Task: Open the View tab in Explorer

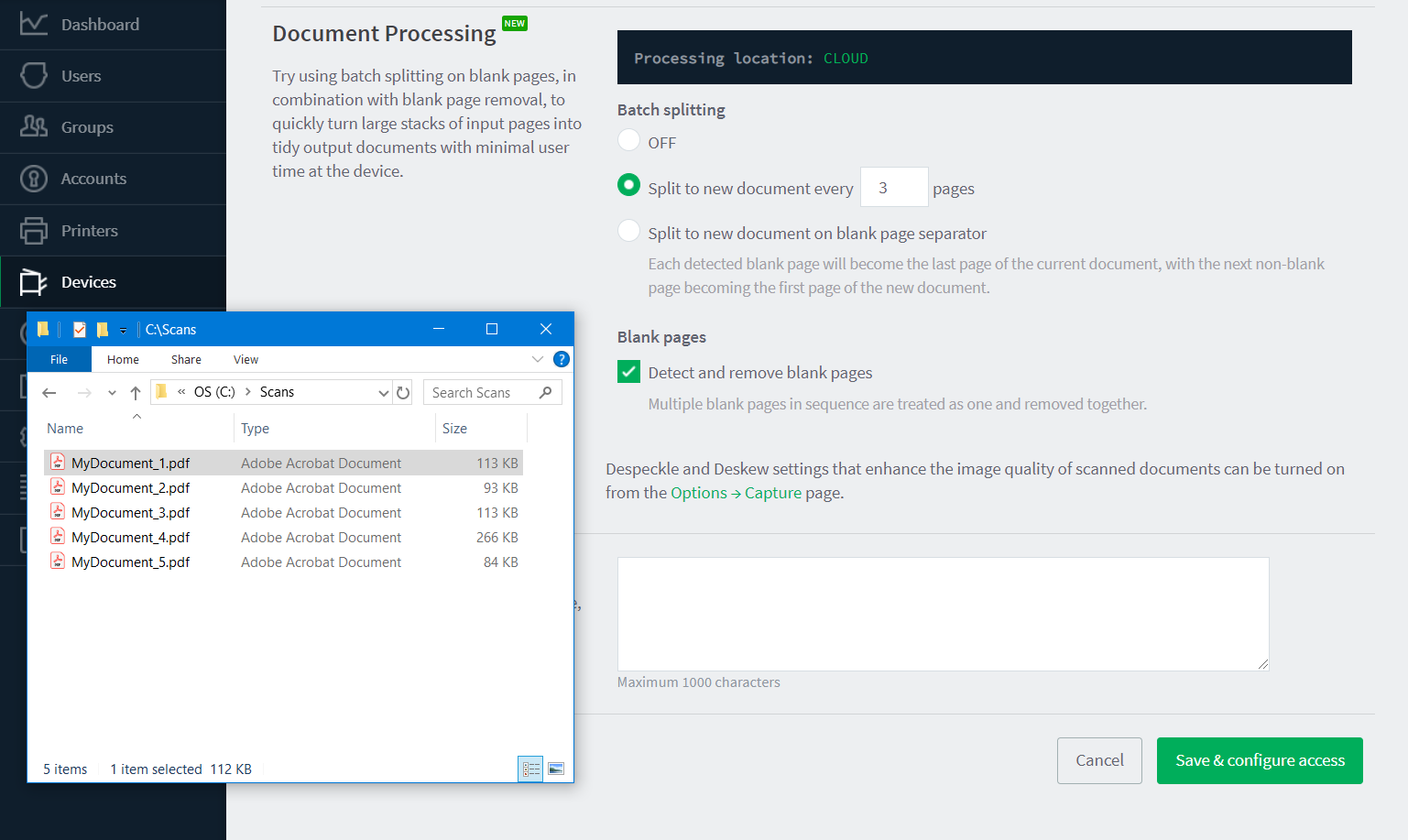Action: pos(246,359)
